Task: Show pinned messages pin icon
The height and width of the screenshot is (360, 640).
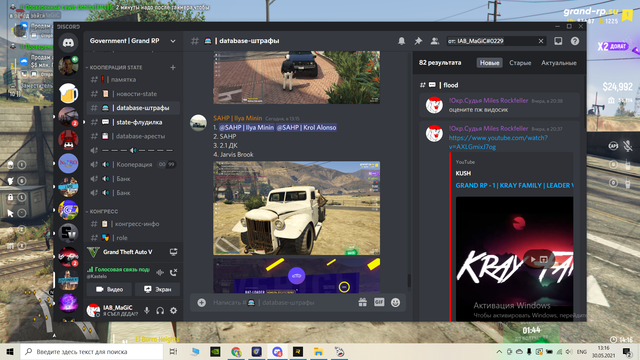Action: 418,41
